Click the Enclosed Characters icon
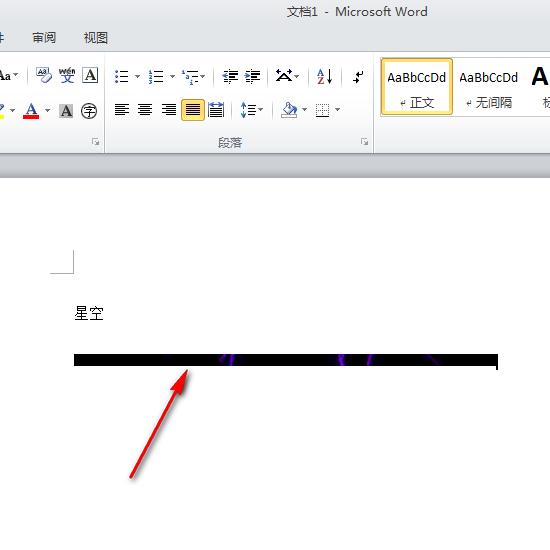This screenshot has height=550, width=550. coord(89,111)
